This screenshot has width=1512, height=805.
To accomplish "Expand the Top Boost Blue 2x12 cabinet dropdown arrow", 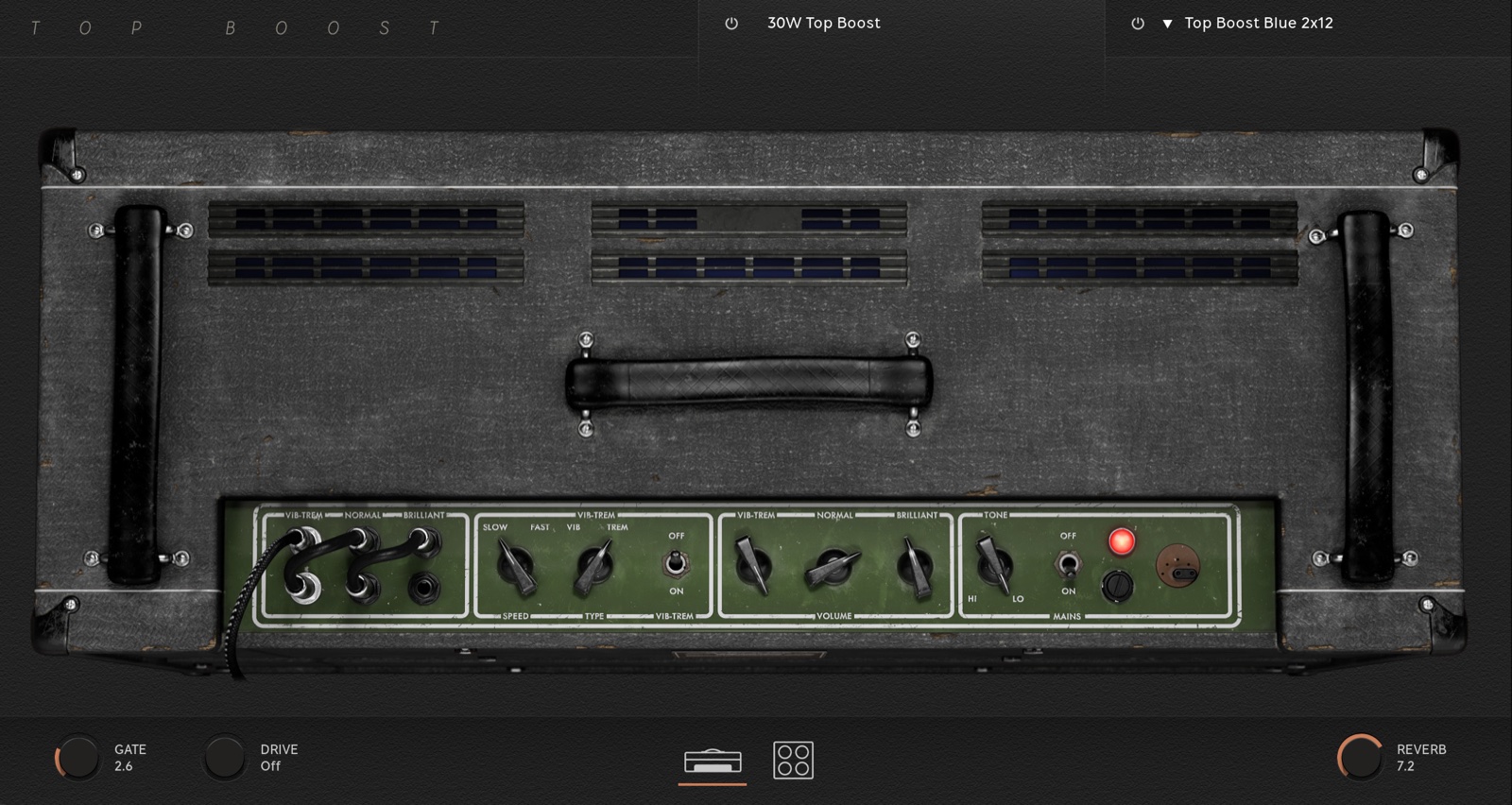I will pyautogui.click(x=1167, y=24).
